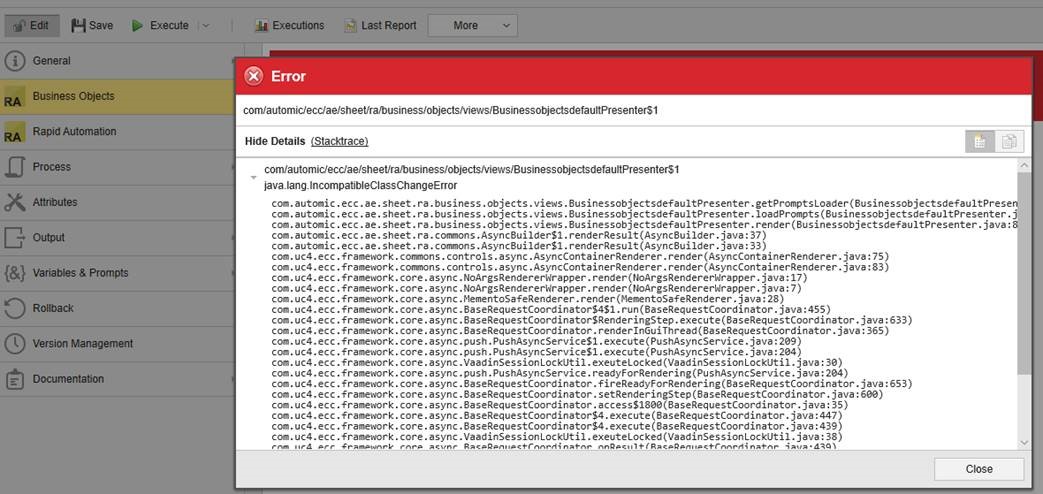This screenshot has height=494, width=1043.
Task: Select the tree view details icon
Action: pos(980,142)
